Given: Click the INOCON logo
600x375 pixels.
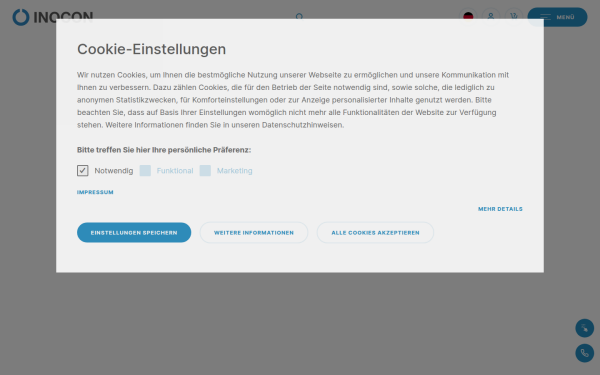Looking at the screenshot, I should pos(53,17).
